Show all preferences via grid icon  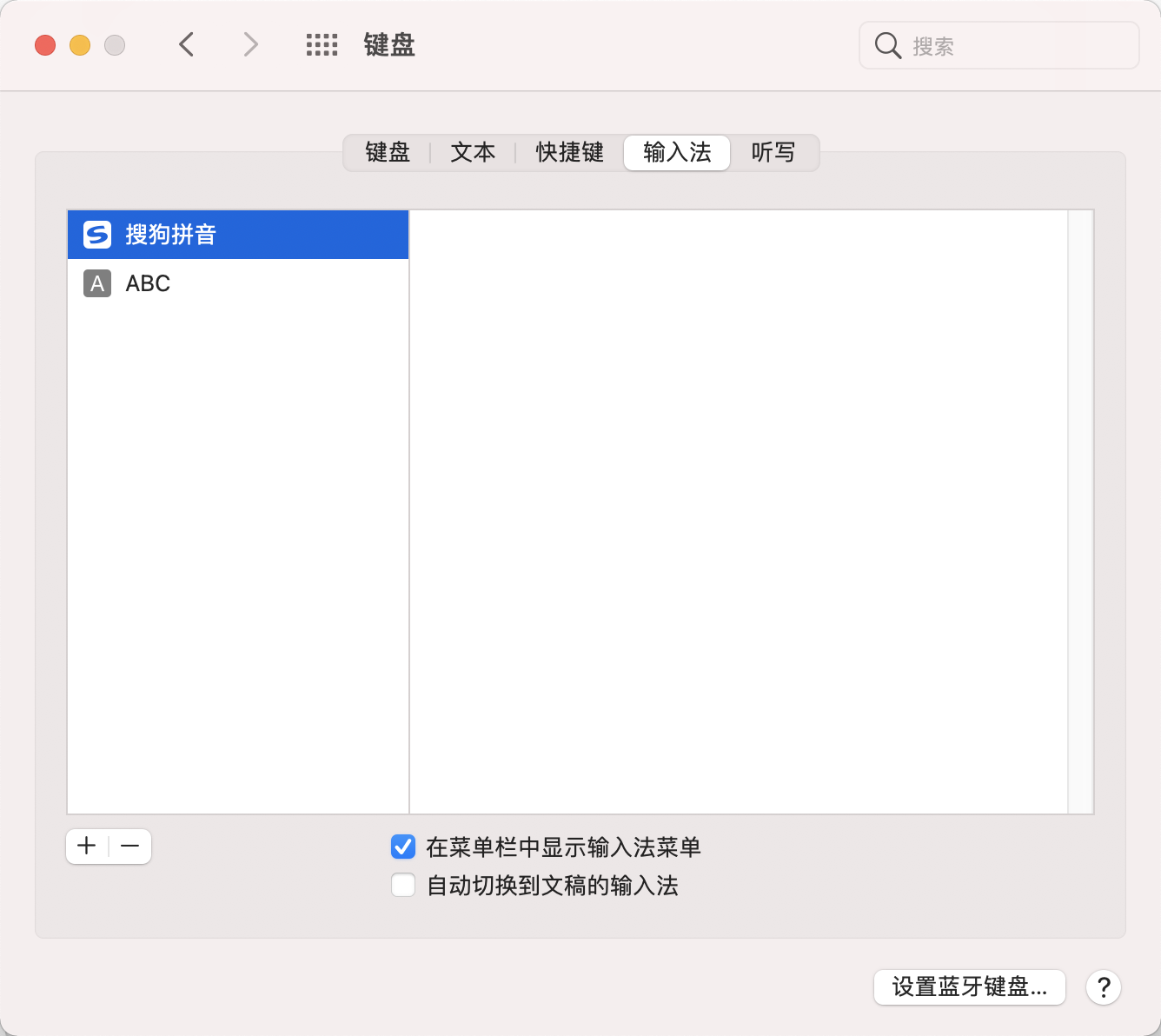[x=322, y=45]
